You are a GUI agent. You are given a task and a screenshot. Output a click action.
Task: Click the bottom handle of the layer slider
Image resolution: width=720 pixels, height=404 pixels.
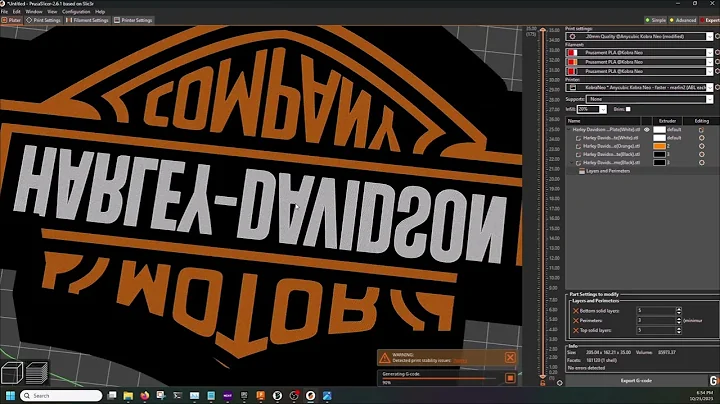(543, 376)
